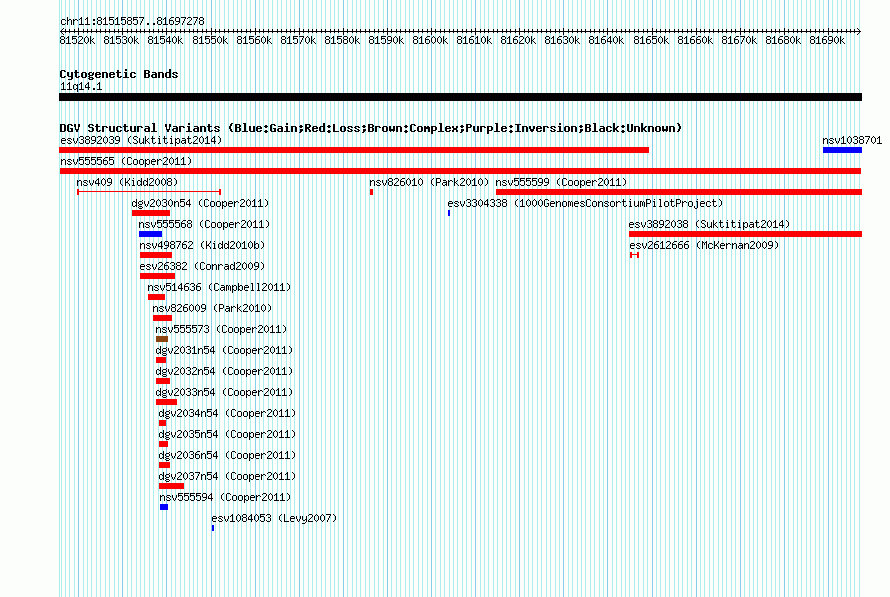Open nsv555594 (Cooper2011) label

coord(225,497)
